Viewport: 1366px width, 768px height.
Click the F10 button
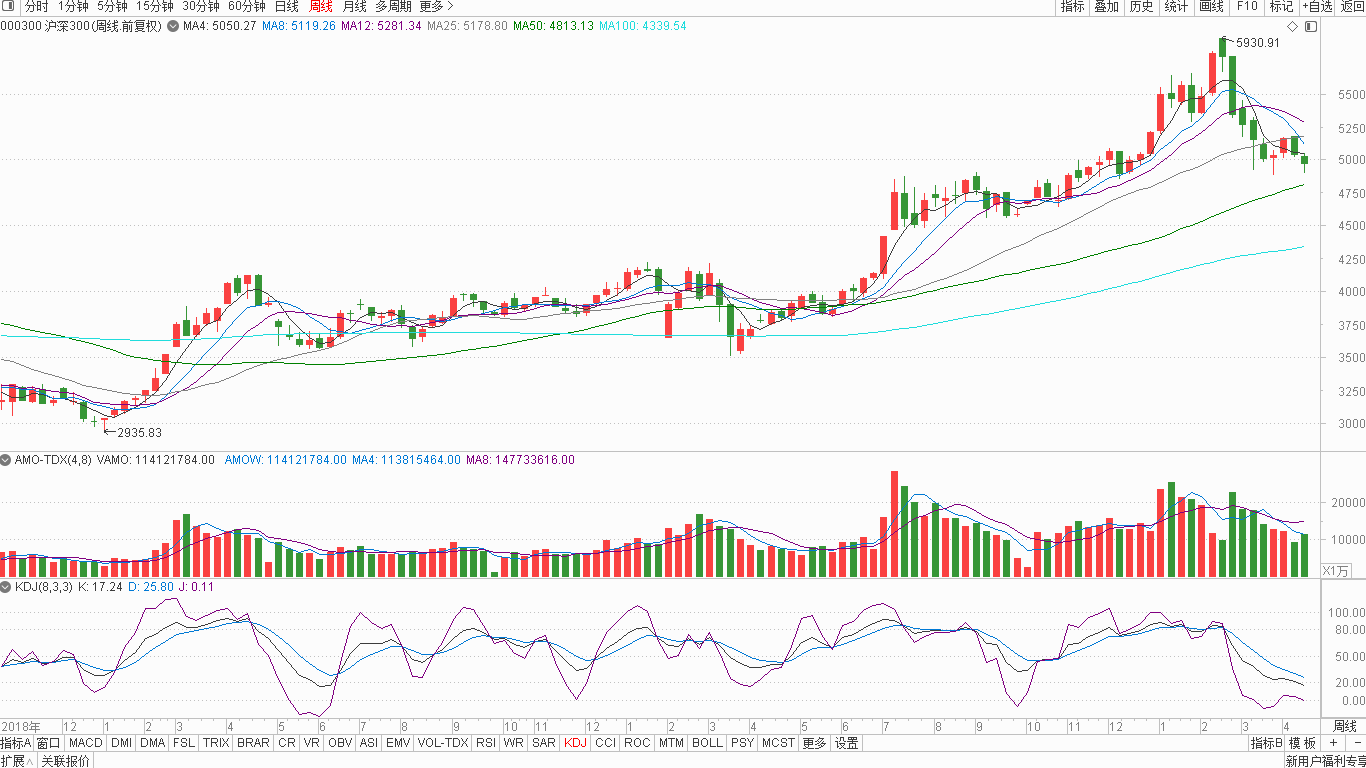click(1246, 6)
